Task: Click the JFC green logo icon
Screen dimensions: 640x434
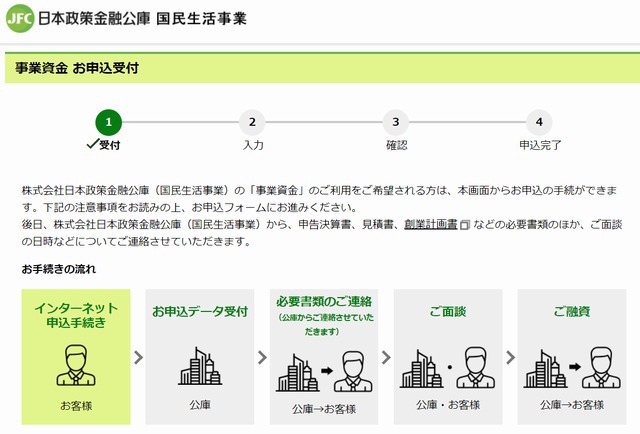Action: (x=20, y=18)
